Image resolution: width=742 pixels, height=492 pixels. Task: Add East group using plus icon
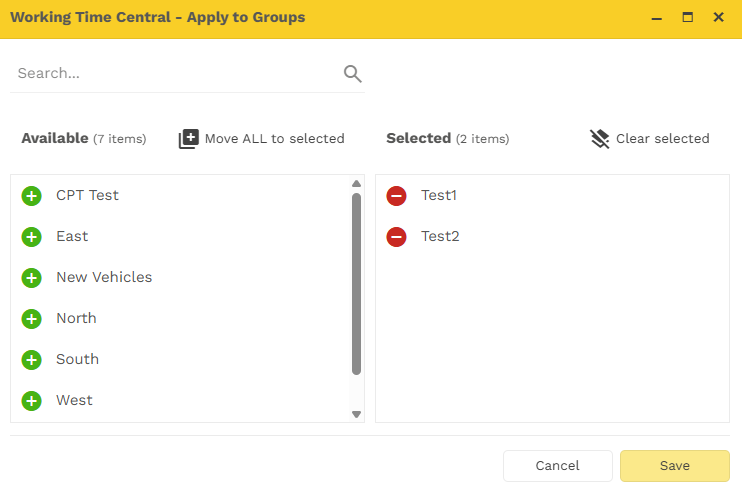[31, 237]
